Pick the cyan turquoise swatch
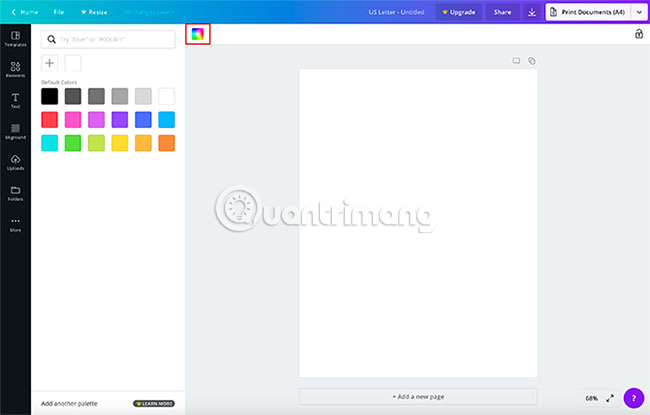 pyautogui.click(x=49, y=143)
